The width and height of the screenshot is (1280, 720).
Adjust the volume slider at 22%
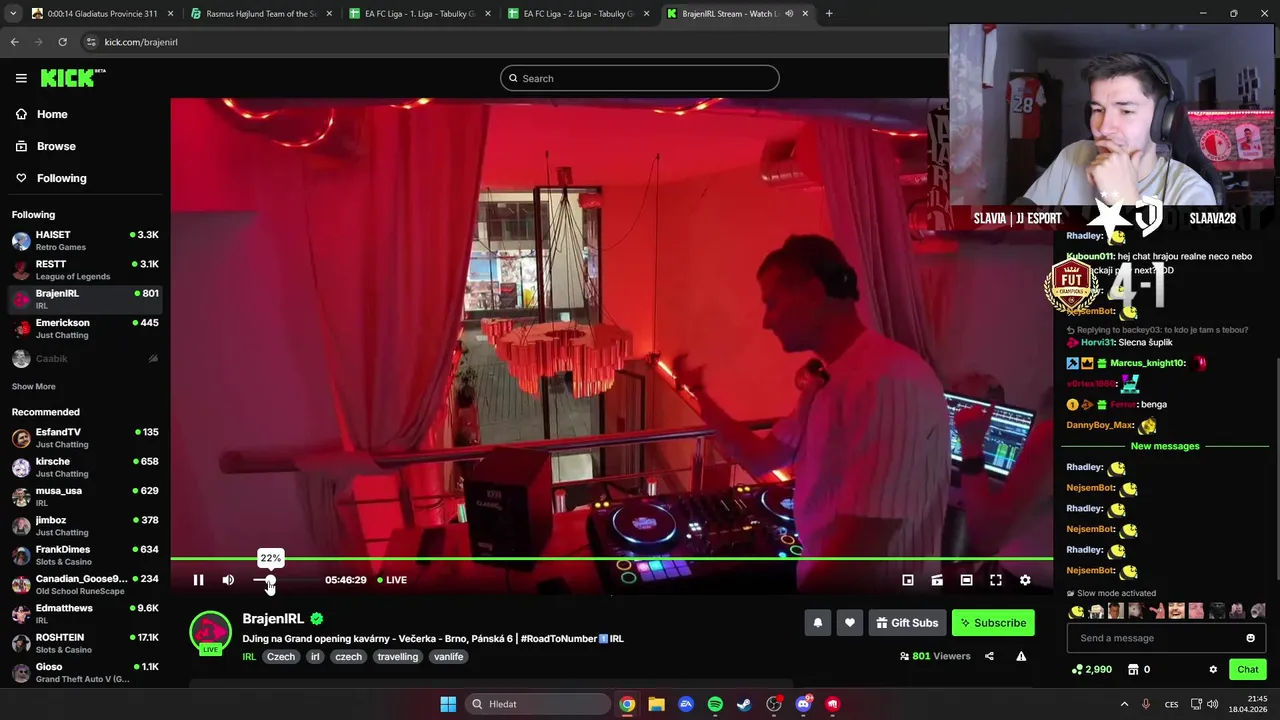270,580
